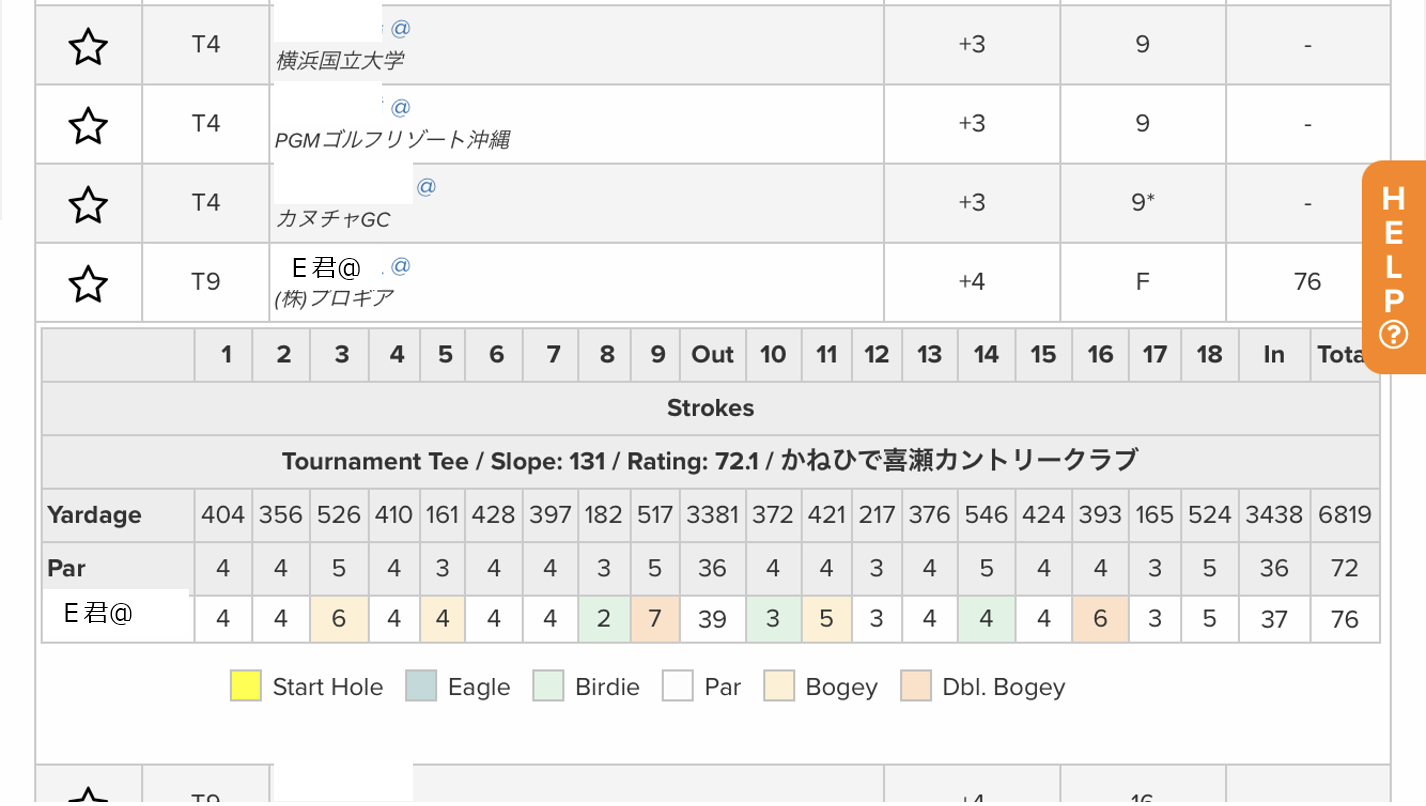Viewport: 1426px width, 806px height.
Task: Toggle favorite star for カヌチャGC player
Action: [x=88, y=204]
